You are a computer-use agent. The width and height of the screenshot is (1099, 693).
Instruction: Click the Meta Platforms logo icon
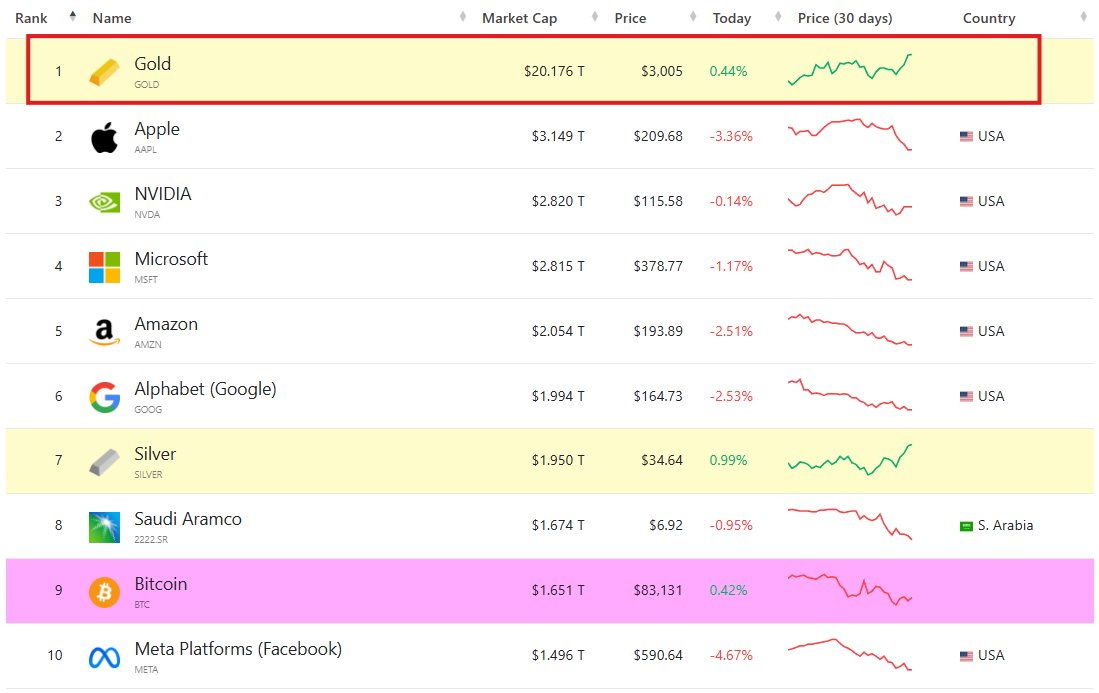104,657
